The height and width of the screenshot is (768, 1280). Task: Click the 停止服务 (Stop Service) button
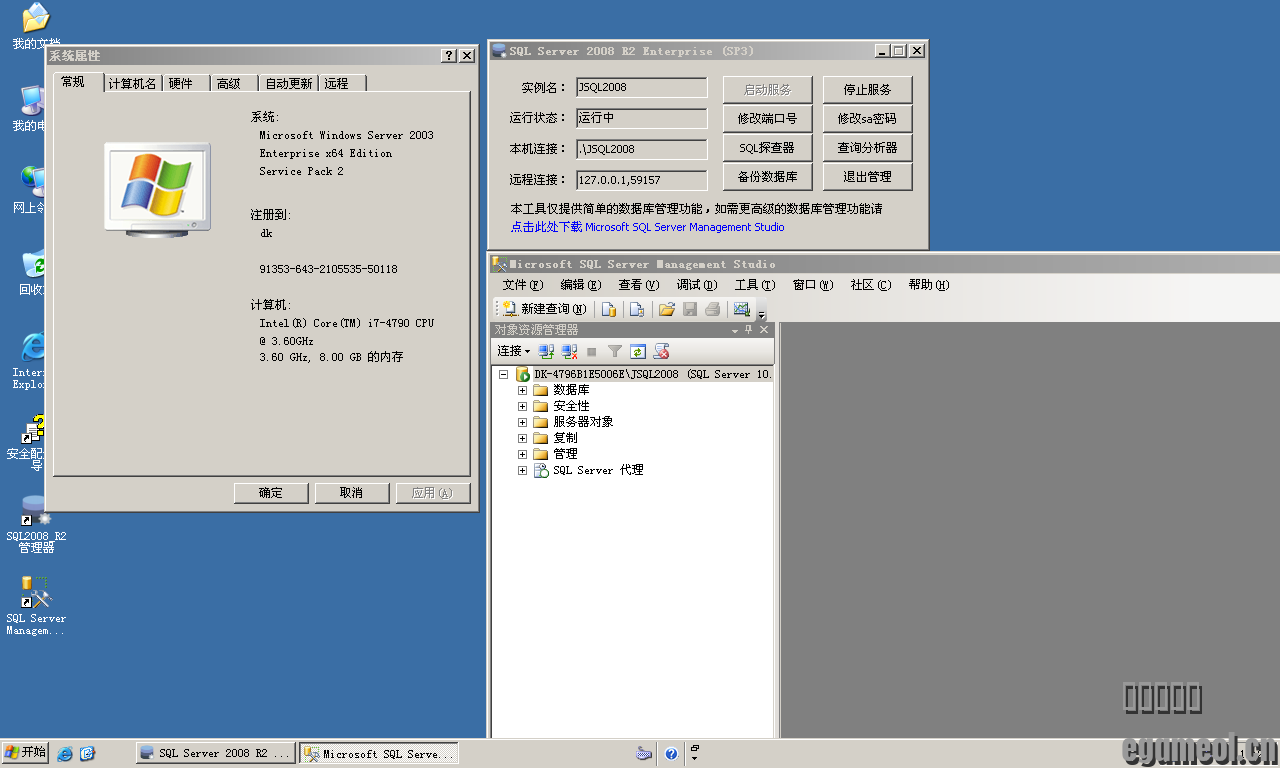pos(867,89)
